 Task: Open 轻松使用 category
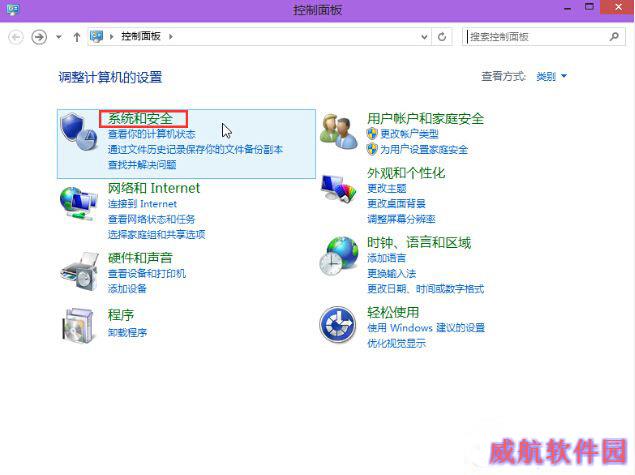(x=393, y=312)
